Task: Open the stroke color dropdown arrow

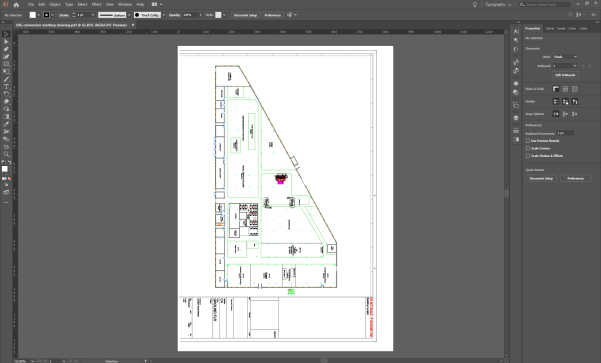Action: 53,15
